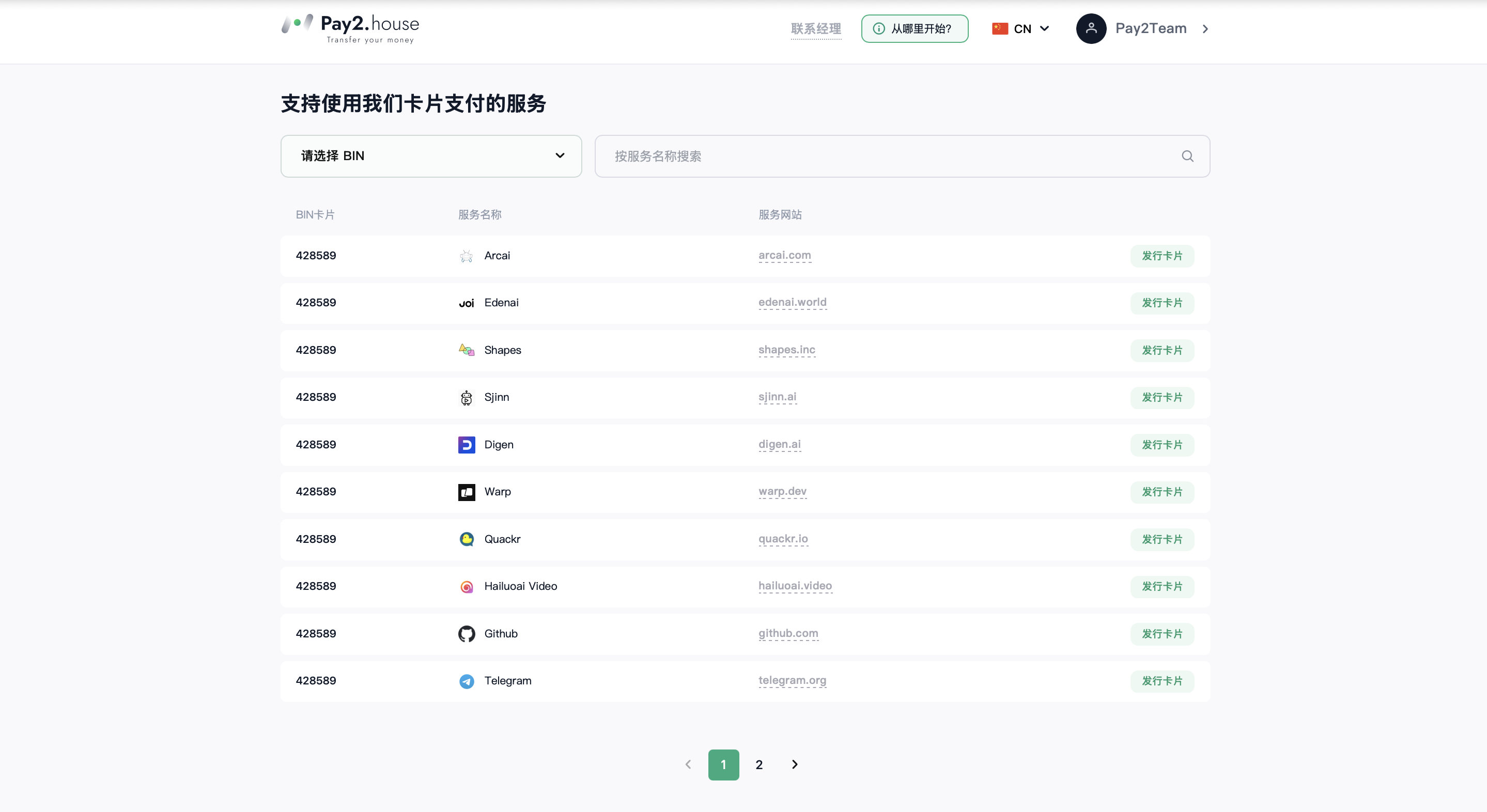1487x812 pixels.
Task: Click the 支持使用我们卡片支付的服务 heading
Action: 413,103
